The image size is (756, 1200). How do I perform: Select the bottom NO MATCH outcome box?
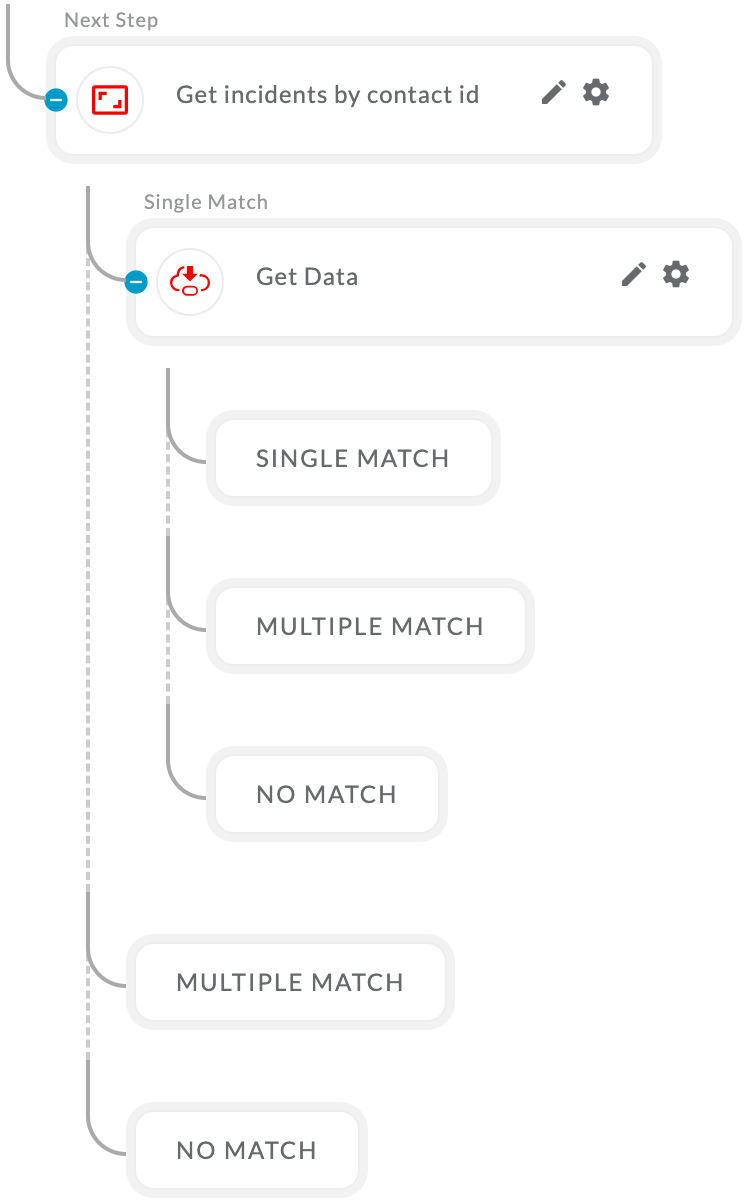pyautogui.click(x=247, y=1150)
